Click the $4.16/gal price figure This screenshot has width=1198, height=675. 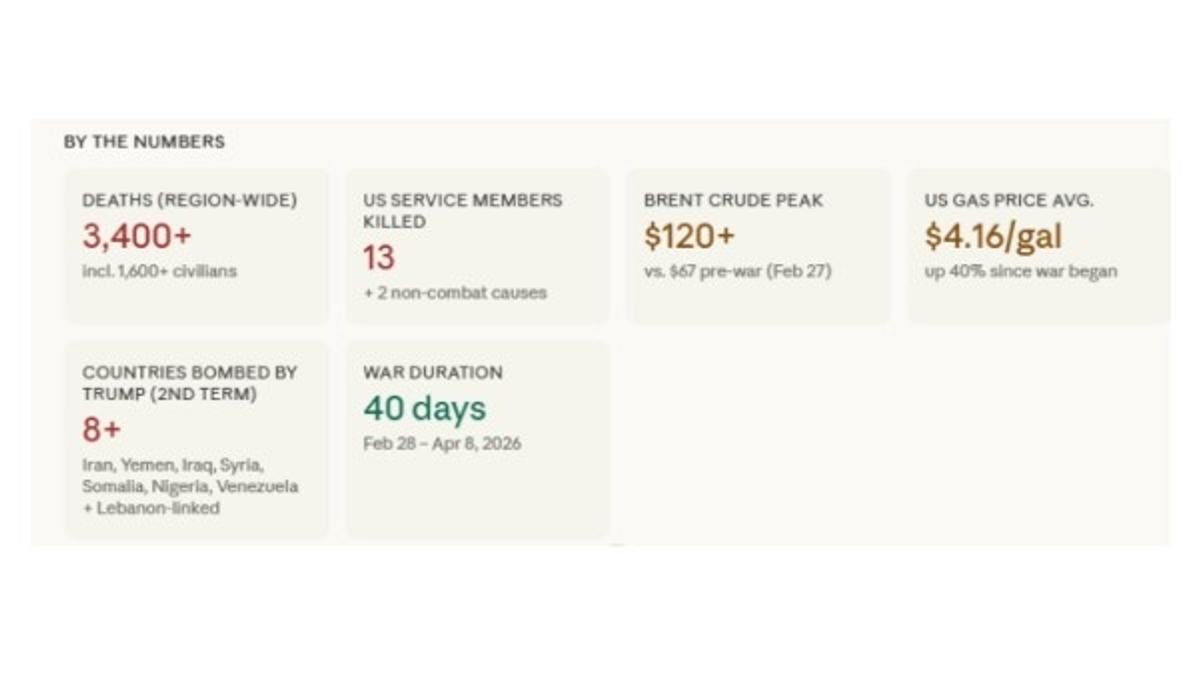[x=993, y=236]
